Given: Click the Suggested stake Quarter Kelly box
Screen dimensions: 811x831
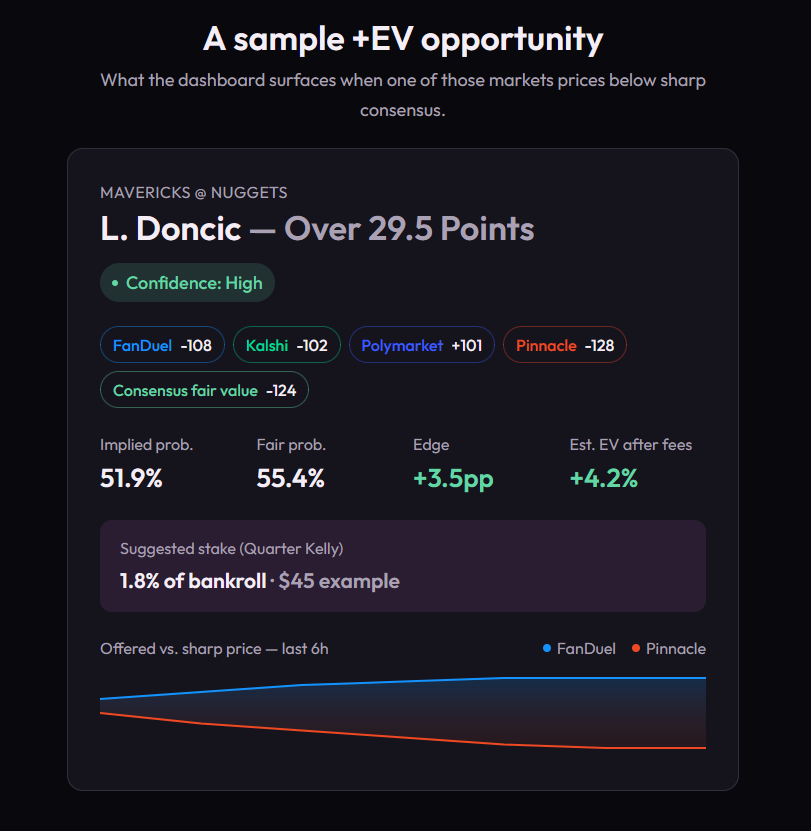Looking at the screenshot, I should 403,566.
